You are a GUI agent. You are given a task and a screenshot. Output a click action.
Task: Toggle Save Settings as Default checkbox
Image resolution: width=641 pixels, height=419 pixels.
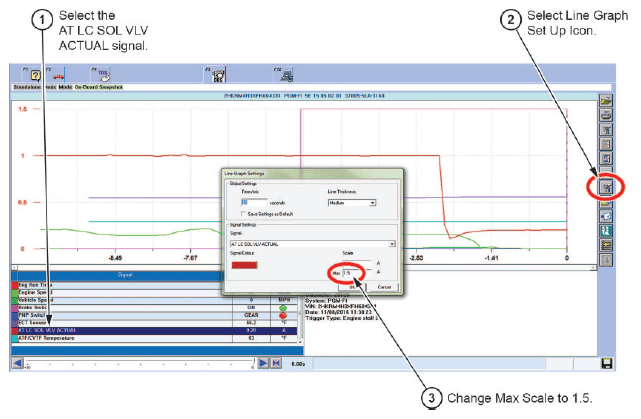pyautogui.click(x=244, y=214)
